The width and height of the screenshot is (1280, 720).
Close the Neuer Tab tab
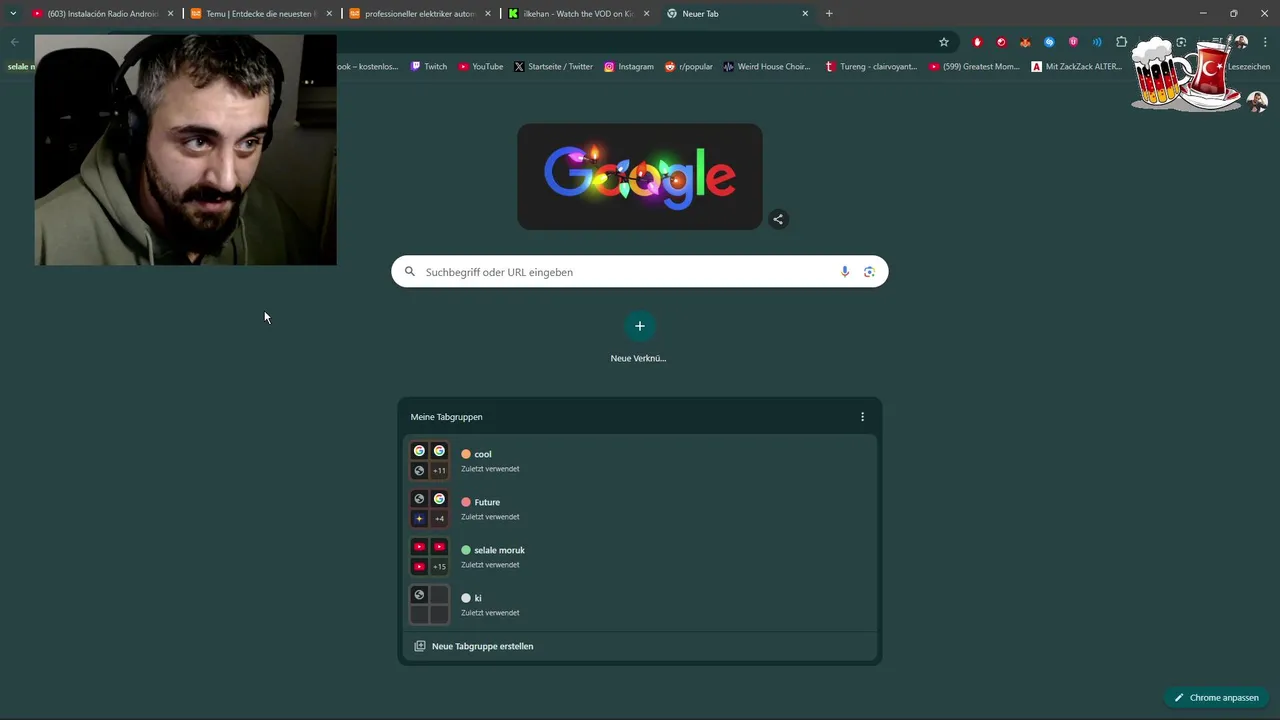click(805, 14)
